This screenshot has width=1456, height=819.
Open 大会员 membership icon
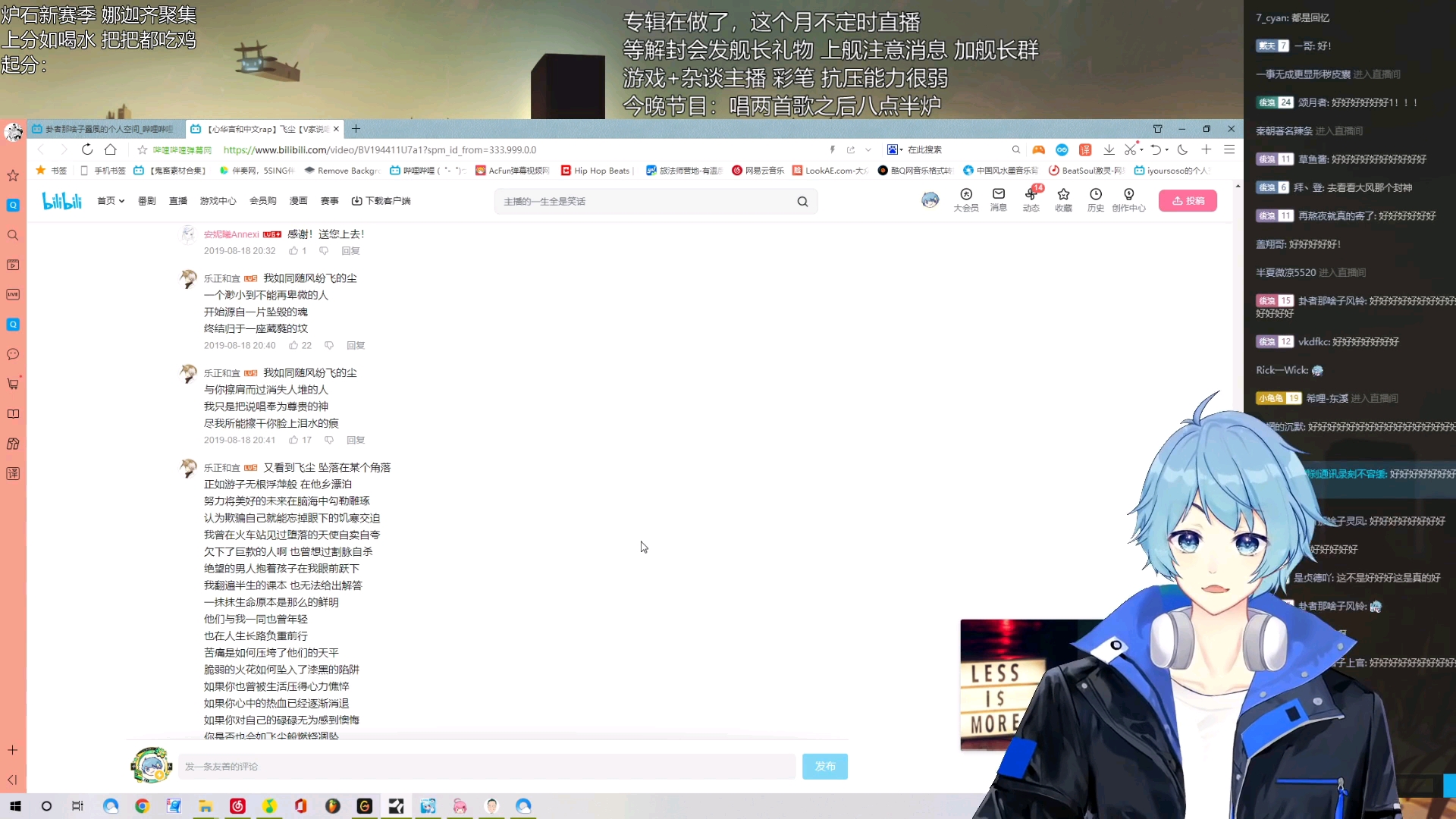click(x=966, y=200)
